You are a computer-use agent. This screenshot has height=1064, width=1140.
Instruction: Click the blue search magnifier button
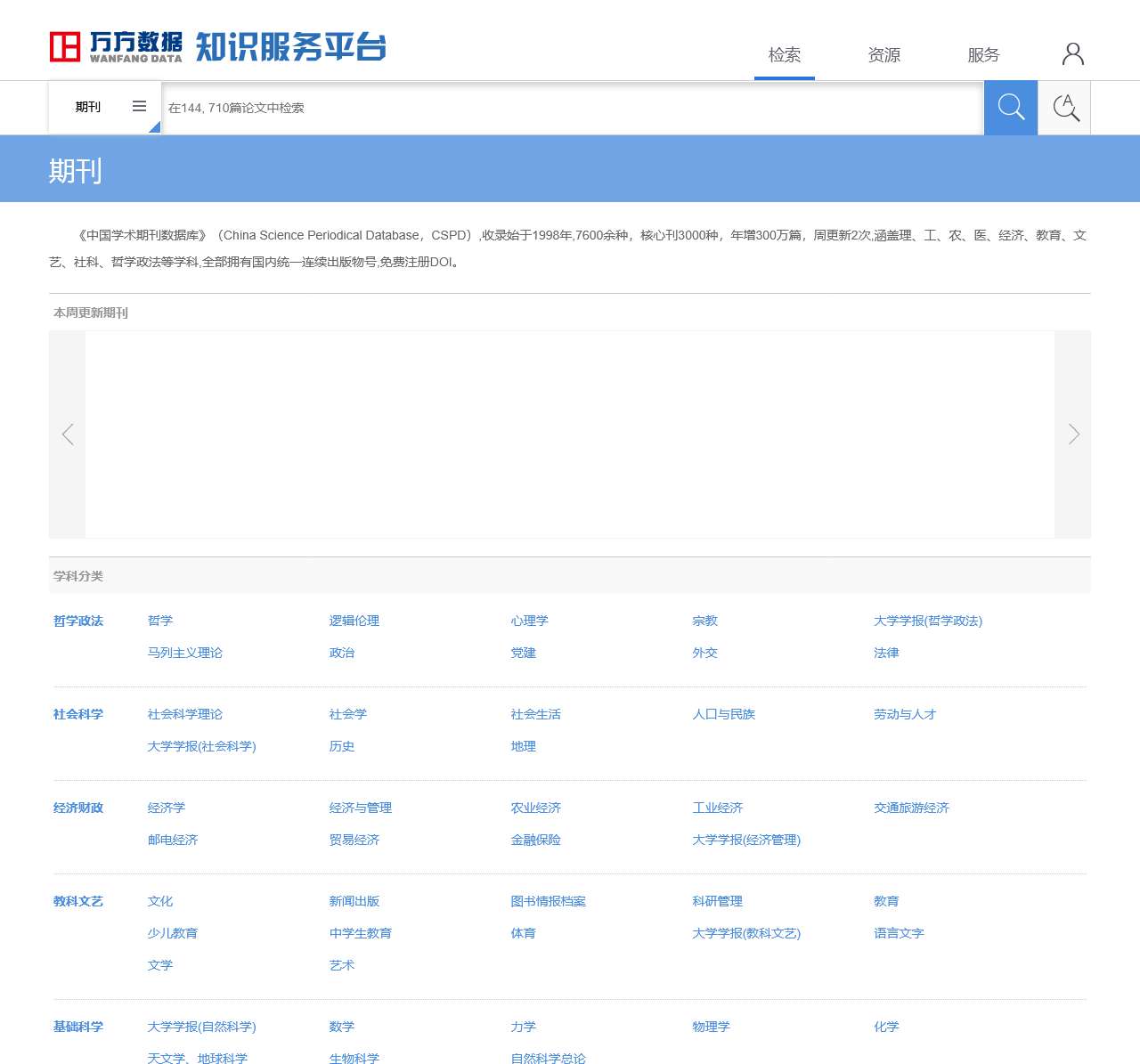point(1011,108)
